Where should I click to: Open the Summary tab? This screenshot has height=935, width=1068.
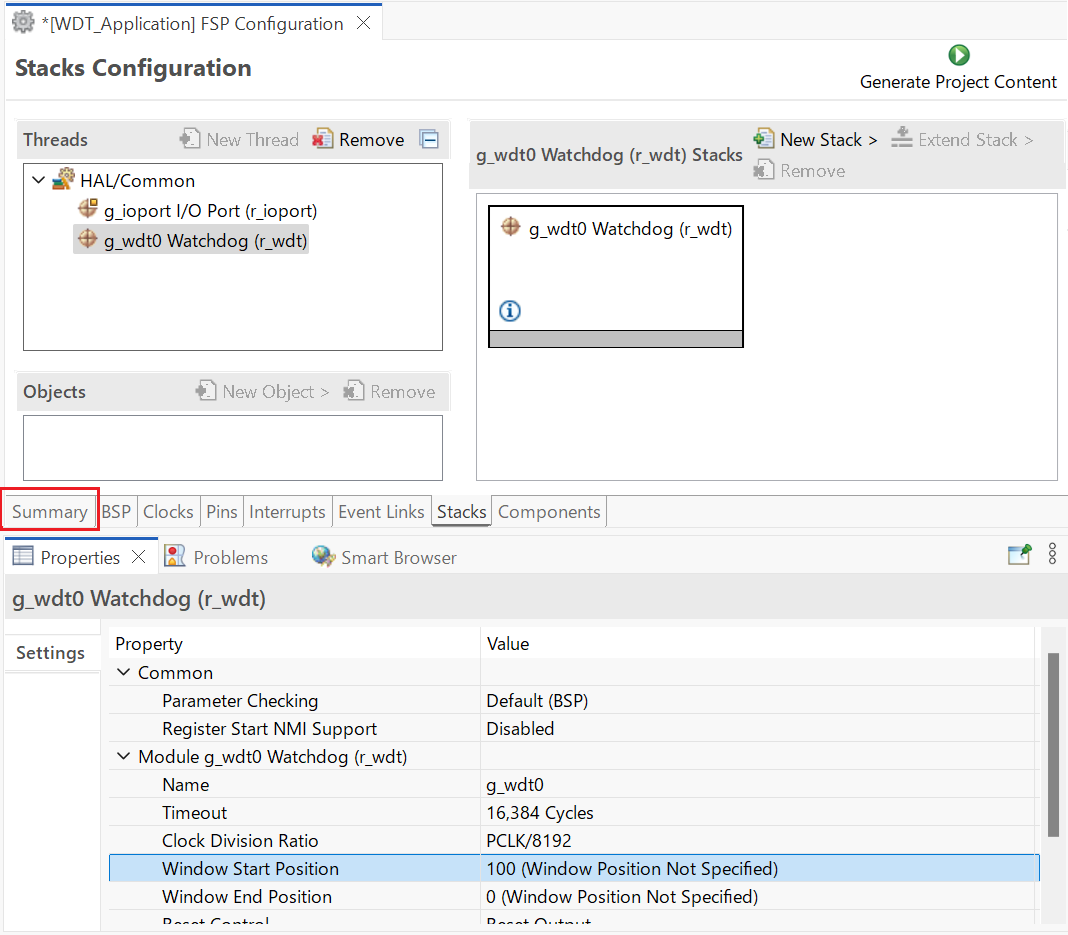click(50, 511)
